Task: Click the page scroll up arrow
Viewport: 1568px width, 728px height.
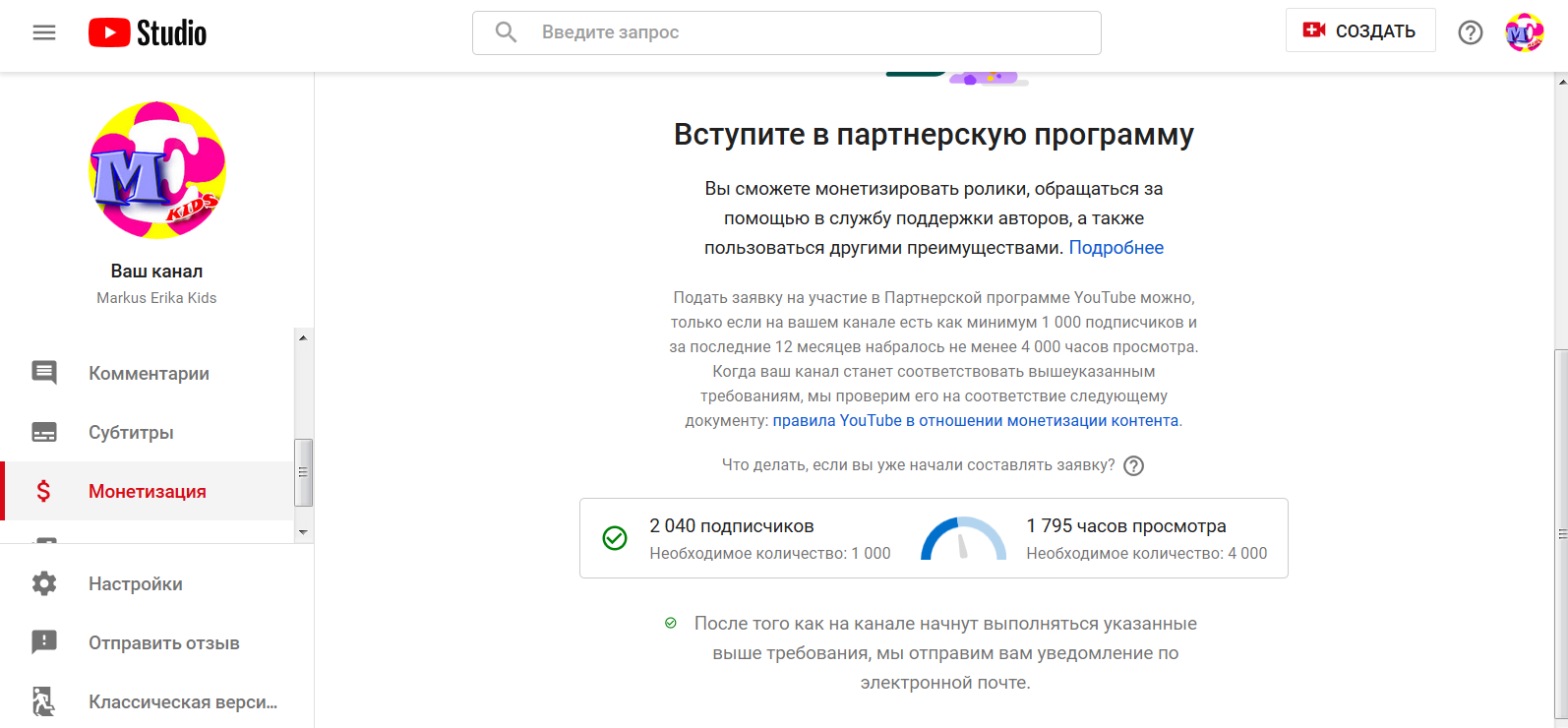Action: pyautogui.click(x=1561, y=83)
